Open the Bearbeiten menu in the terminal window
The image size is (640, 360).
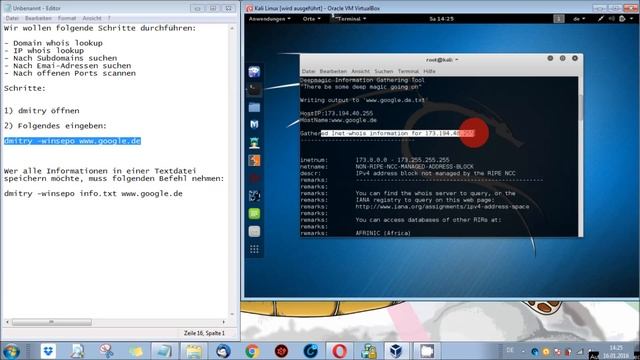pos(333,71)
